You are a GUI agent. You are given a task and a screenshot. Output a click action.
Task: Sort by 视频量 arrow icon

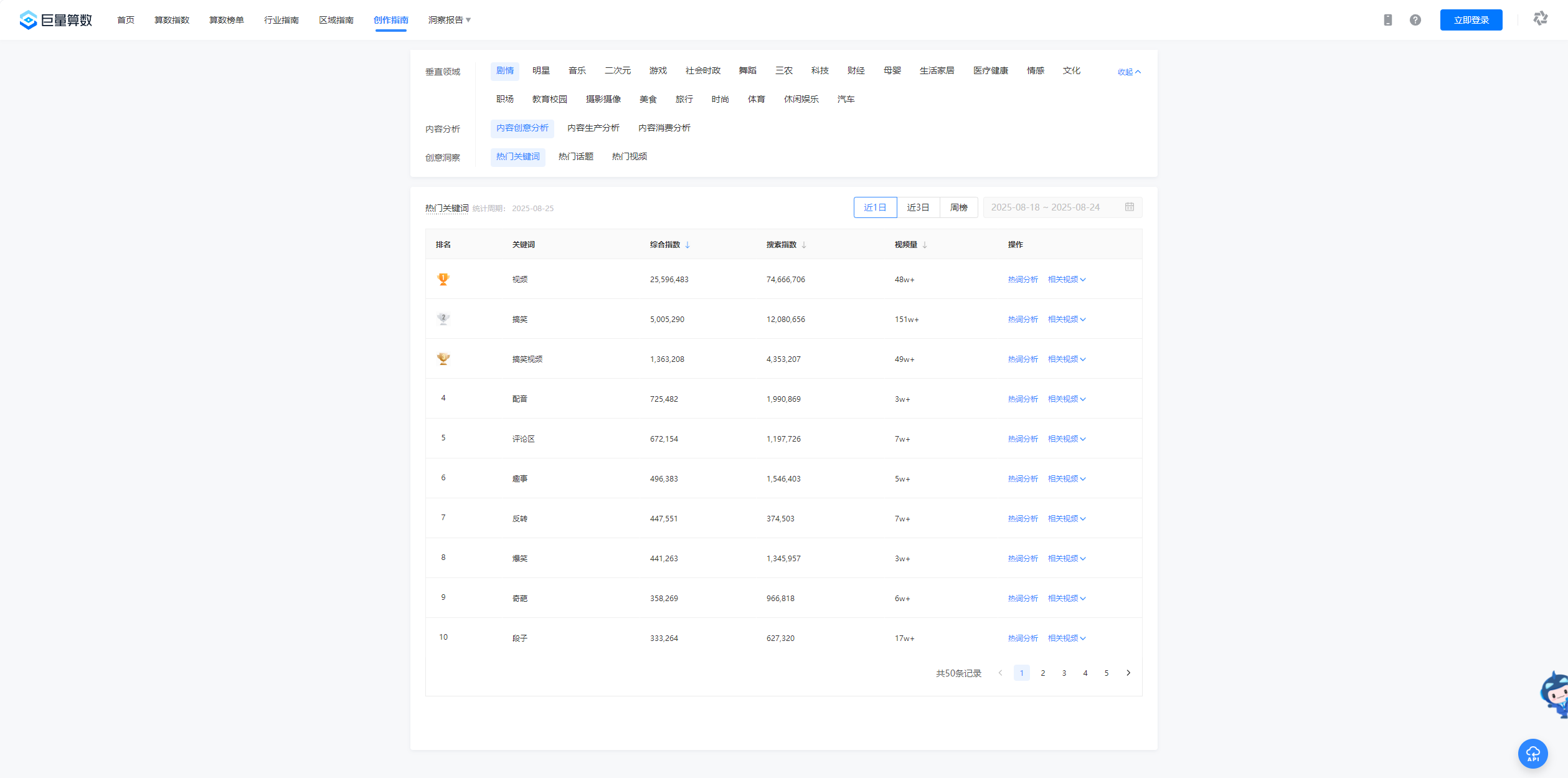[925, 245]
